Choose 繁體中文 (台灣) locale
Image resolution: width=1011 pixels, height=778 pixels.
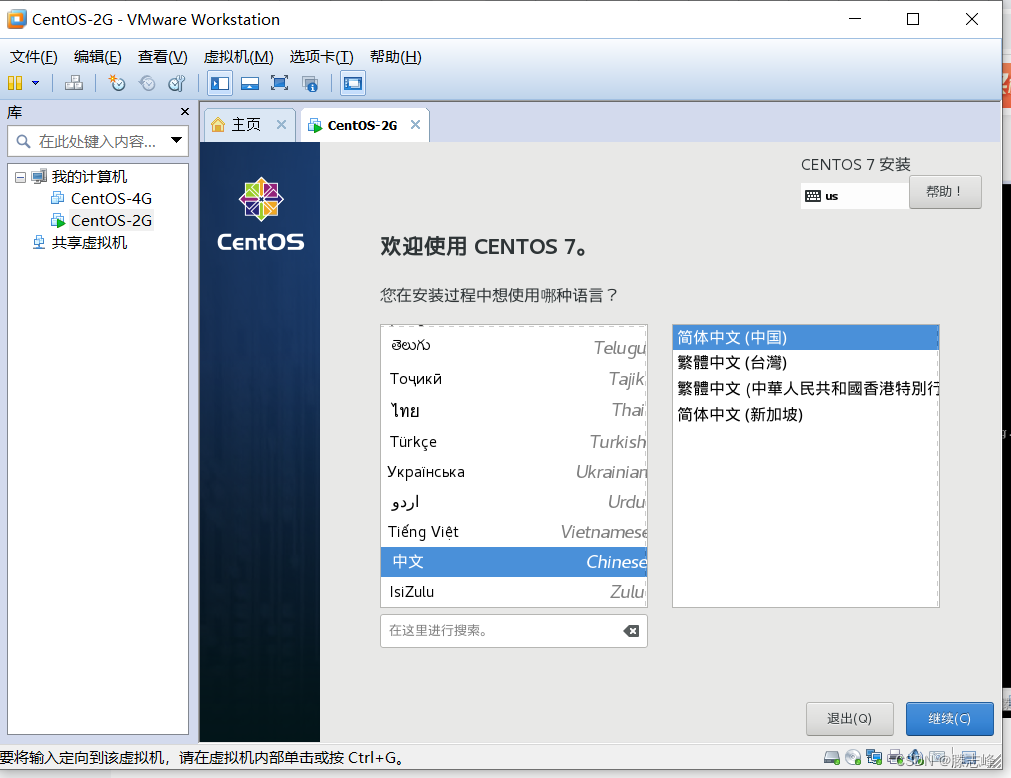click(x=805, y=362)
